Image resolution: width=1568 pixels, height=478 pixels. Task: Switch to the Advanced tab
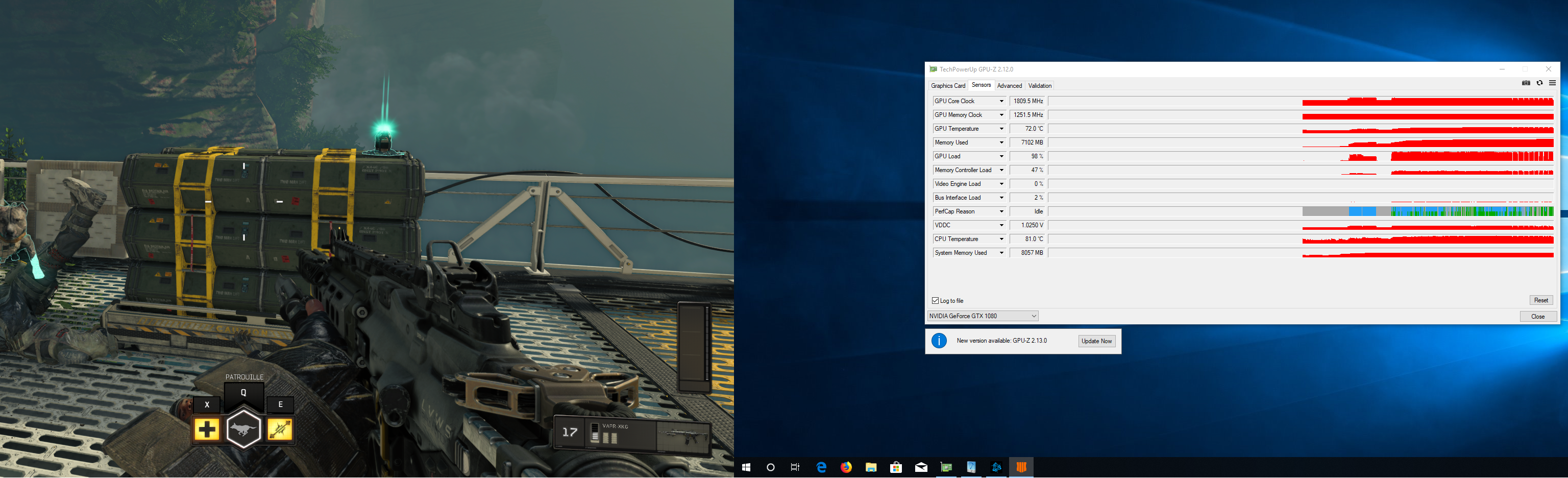pyautogui.click(x=1009, y=86)
